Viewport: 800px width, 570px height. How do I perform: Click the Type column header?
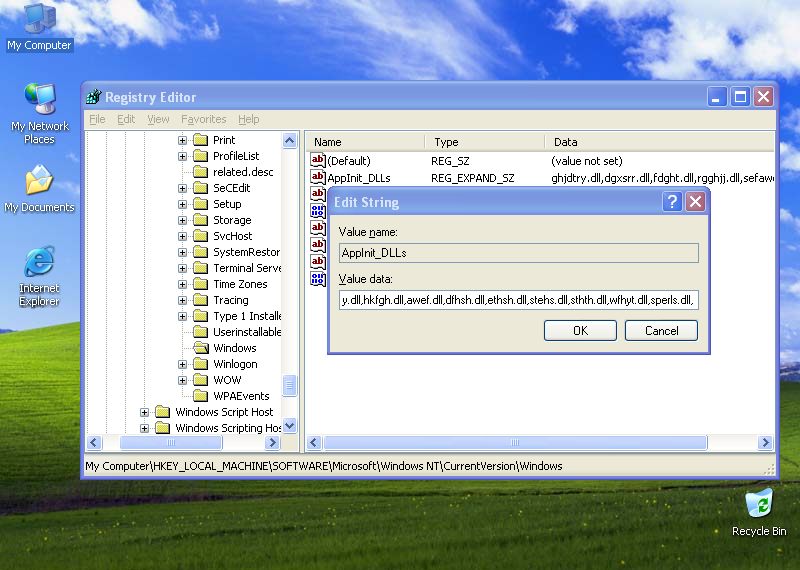(x=485, y=142)
